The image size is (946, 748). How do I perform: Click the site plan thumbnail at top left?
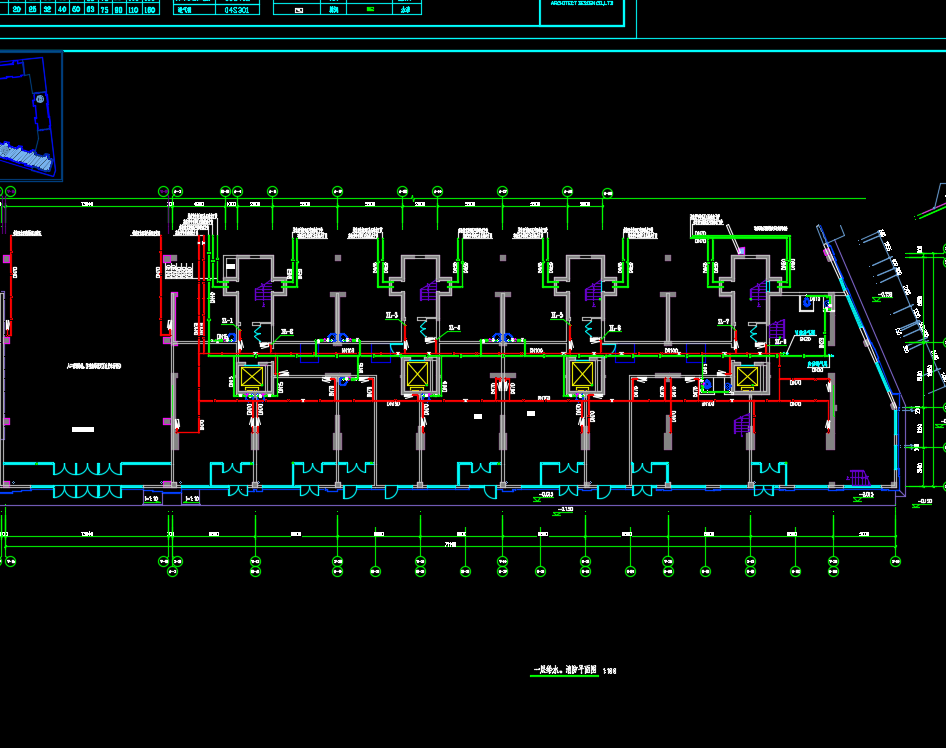click(x=30, y=115)
